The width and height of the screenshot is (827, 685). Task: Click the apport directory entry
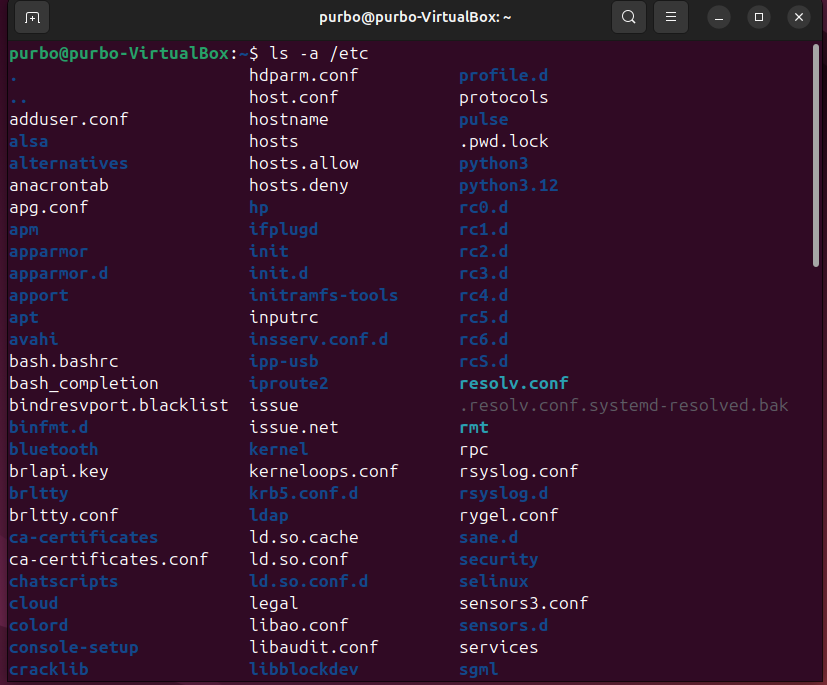39,295
